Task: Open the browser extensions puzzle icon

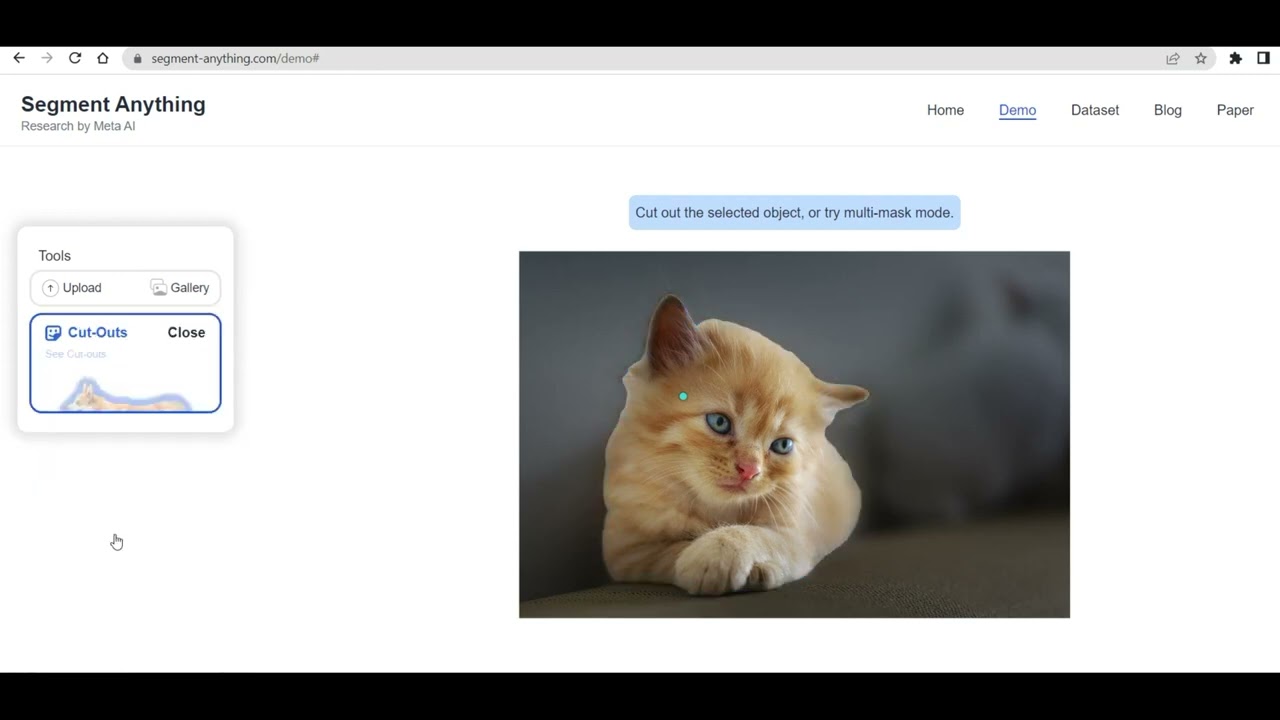Action: point(1236,59)
